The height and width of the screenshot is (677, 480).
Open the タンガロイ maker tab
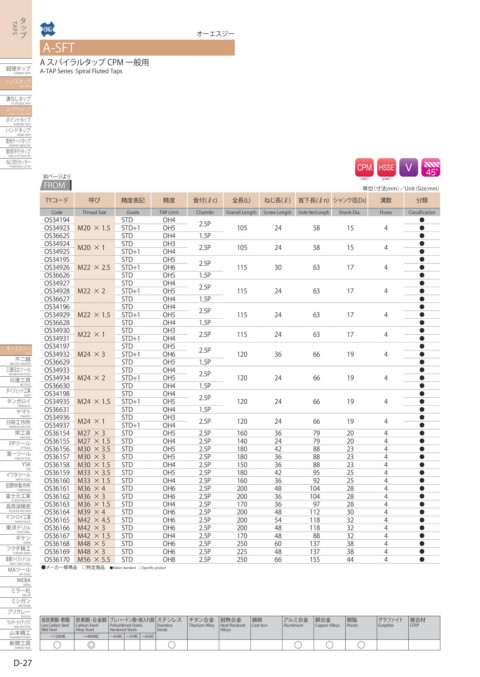(x=16, y=402)
